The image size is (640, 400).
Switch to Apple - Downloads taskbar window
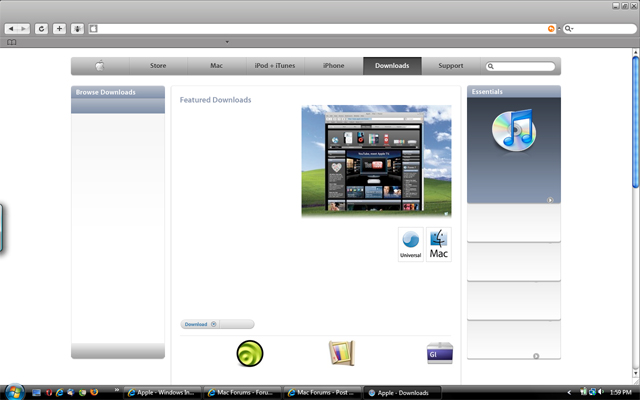(402, 393)
